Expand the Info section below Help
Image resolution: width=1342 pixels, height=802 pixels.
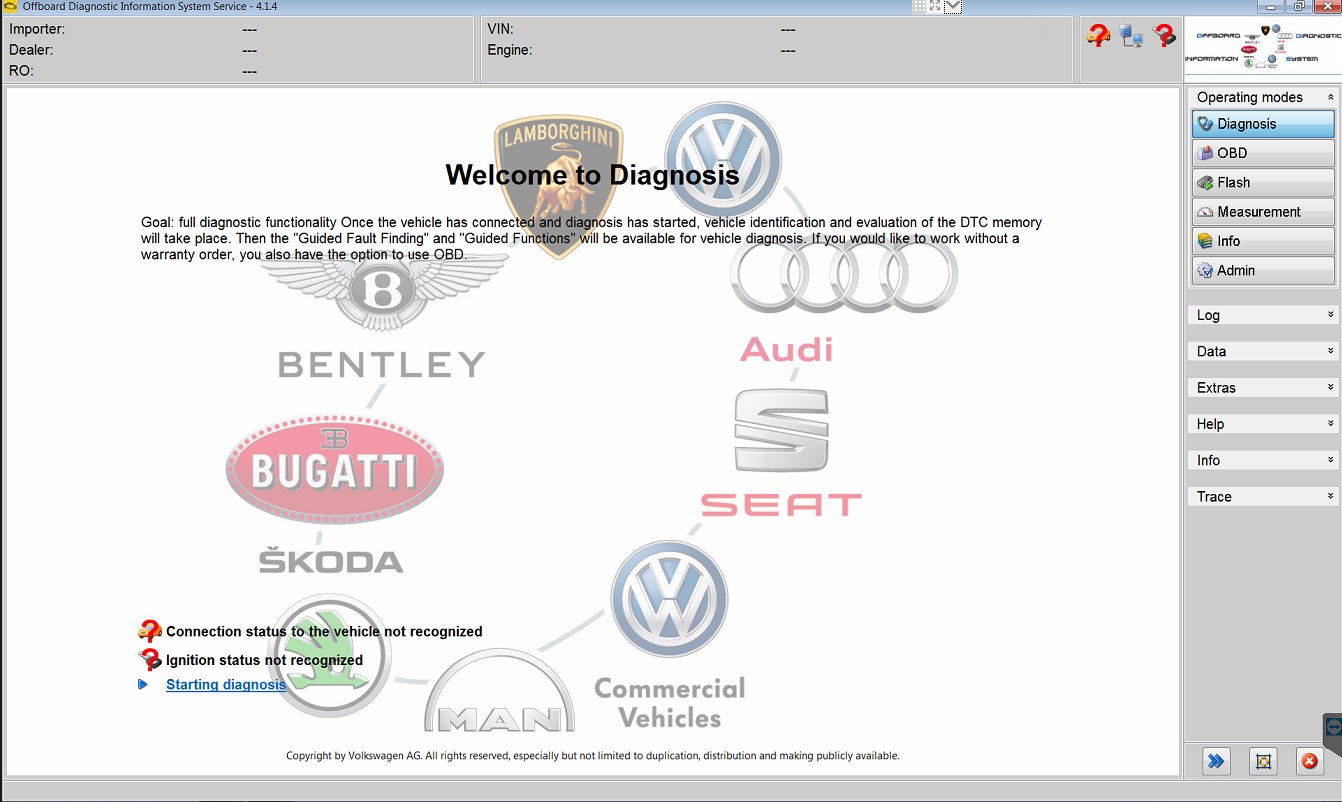click(1263, 460)
